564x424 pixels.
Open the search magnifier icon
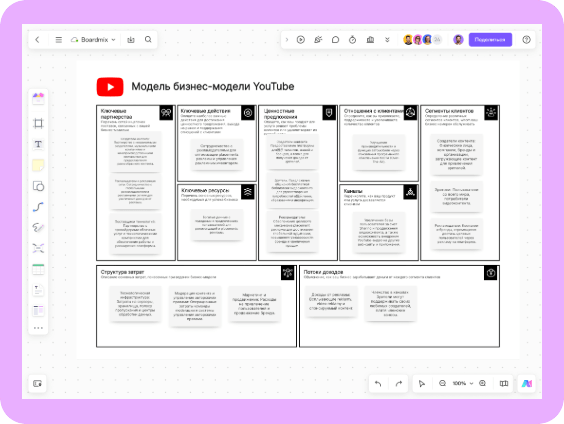pos(148,40)
